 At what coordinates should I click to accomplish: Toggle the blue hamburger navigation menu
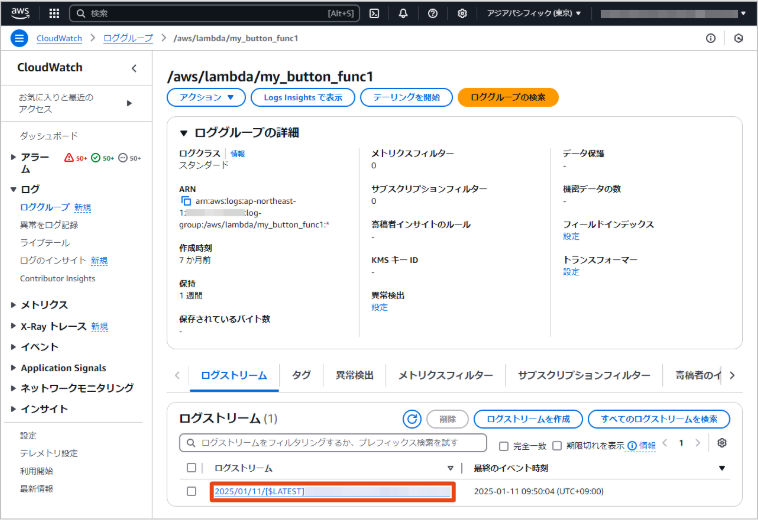pos(19,38)
